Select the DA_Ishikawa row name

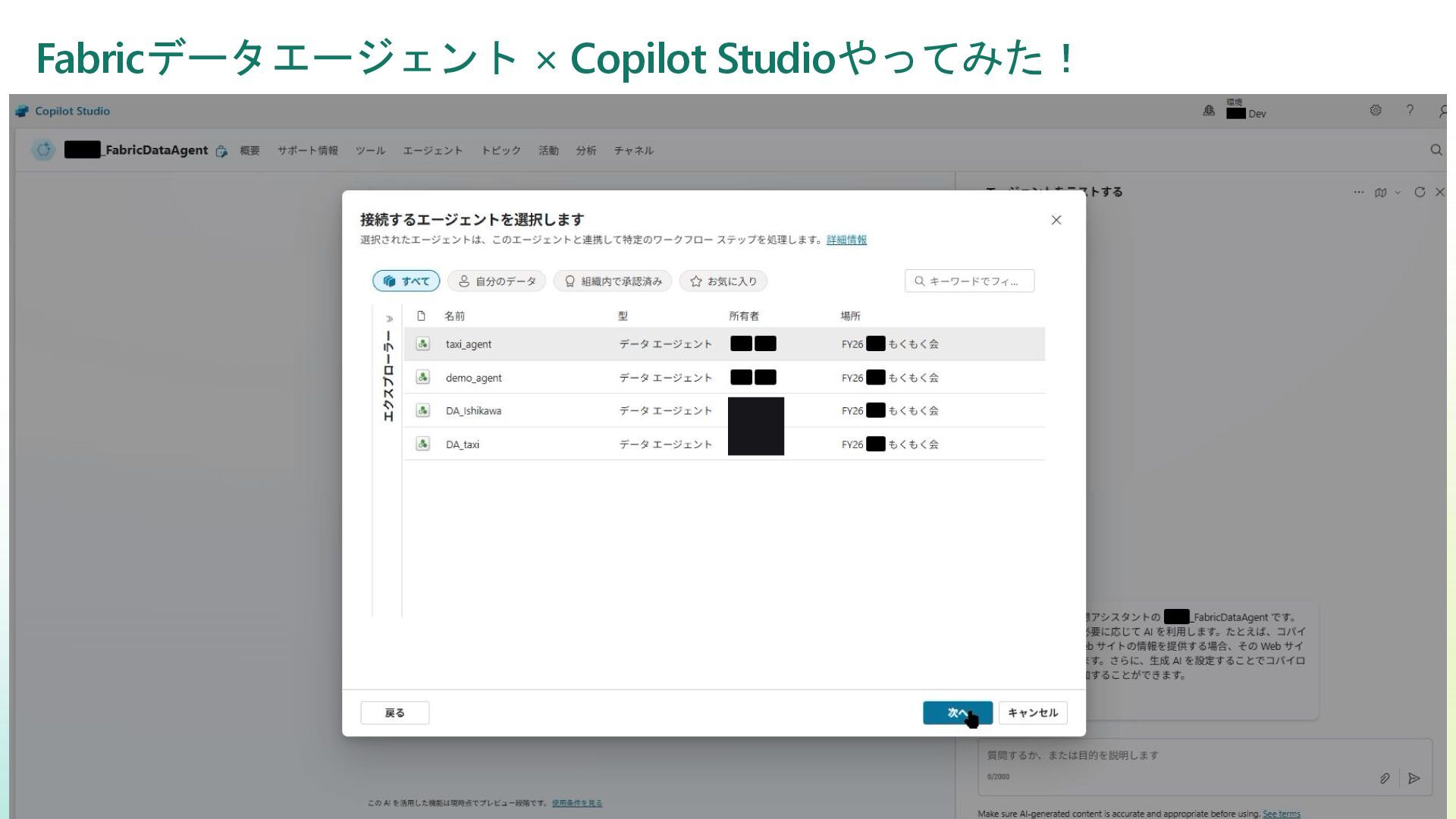click(473, 411)
